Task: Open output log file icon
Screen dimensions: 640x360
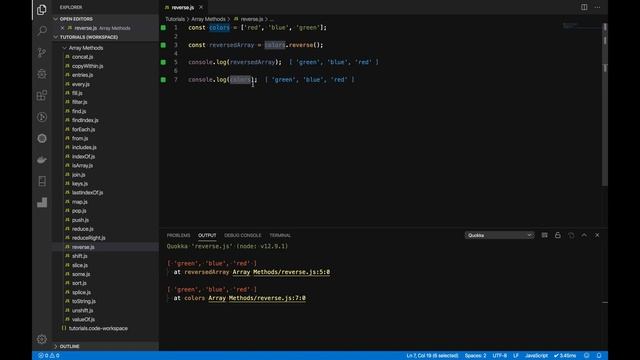Action: pos(571,235)
